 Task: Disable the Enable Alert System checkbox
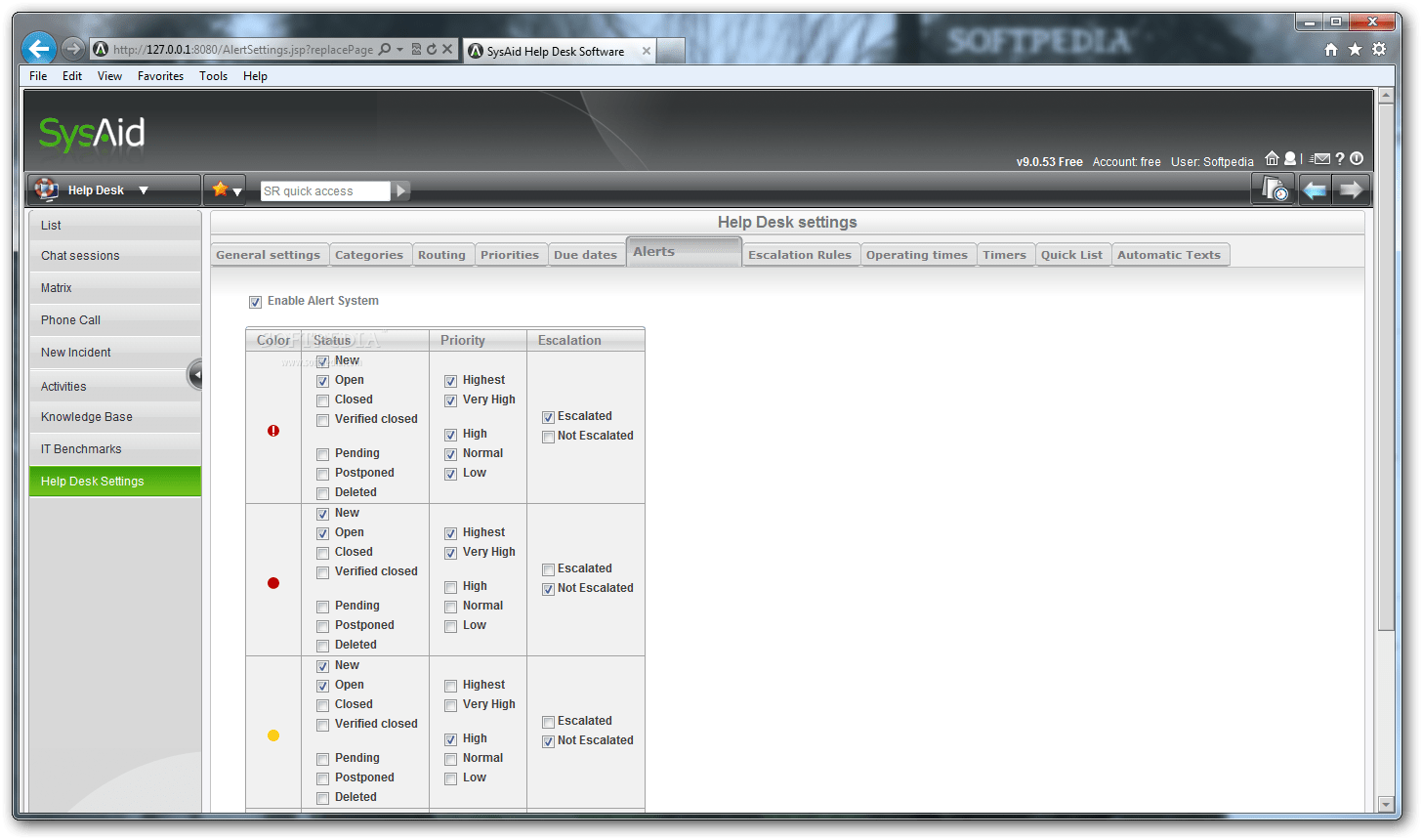point(255,301)
